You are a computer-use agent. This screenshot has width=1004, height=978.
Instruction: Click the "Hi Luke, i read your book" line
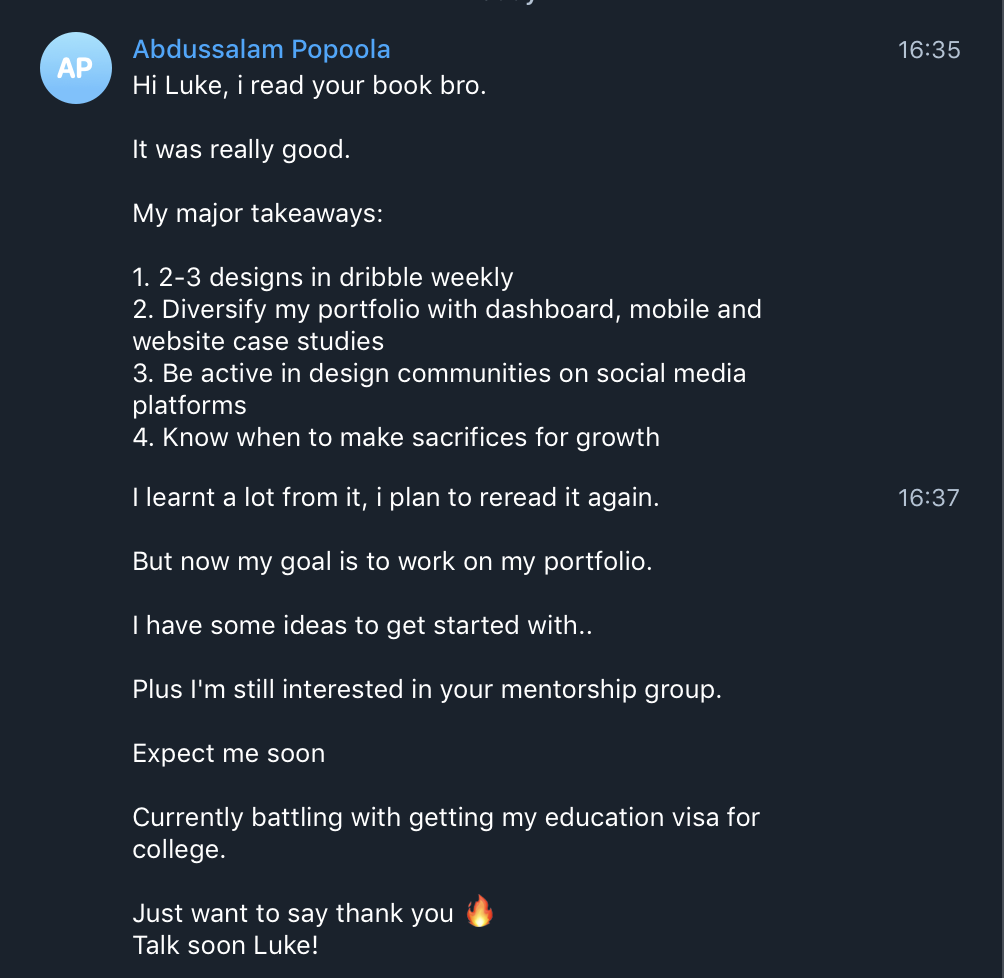[309, 86]
